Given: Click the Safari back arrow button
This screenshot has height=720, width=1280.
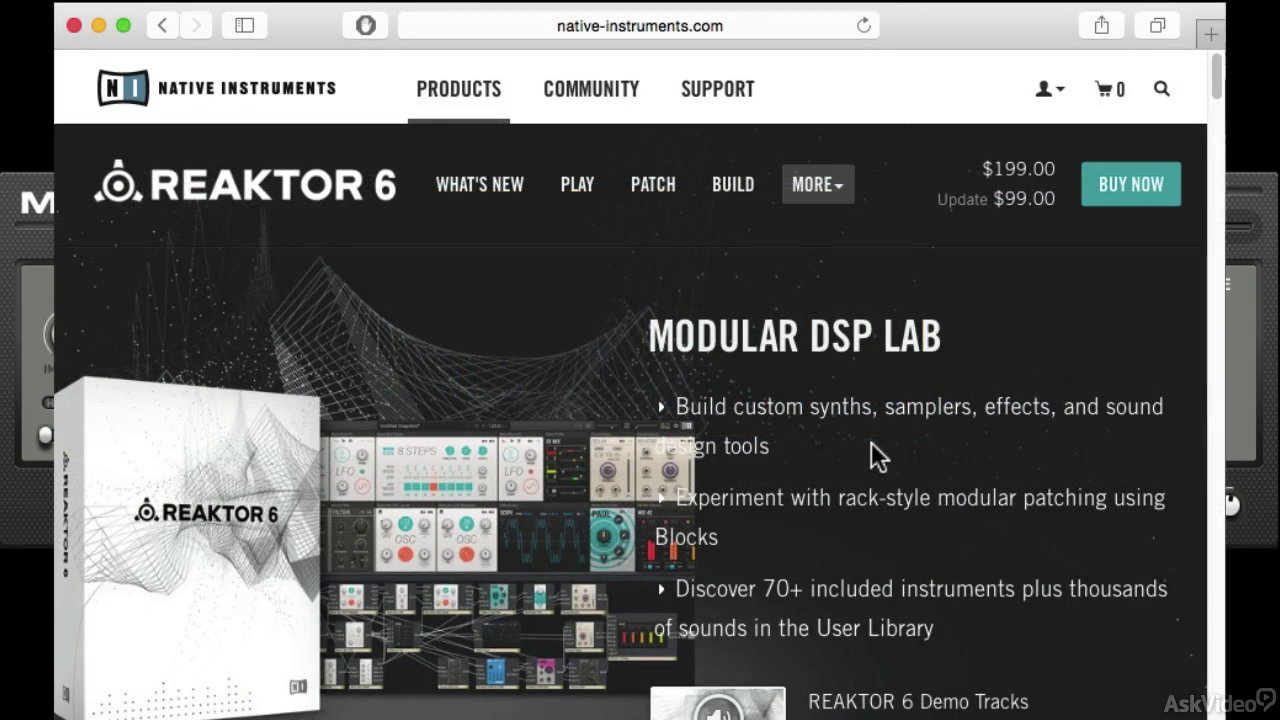Looking at the screenshot, I should (x=162, y=25).
